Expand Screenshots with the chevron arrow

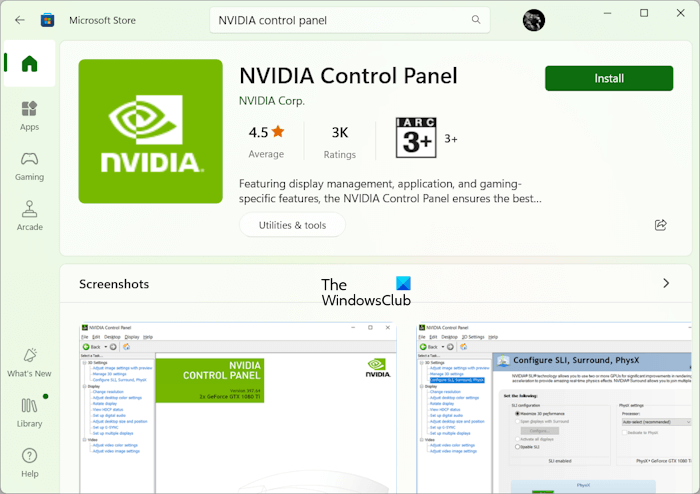coord(666,283)
